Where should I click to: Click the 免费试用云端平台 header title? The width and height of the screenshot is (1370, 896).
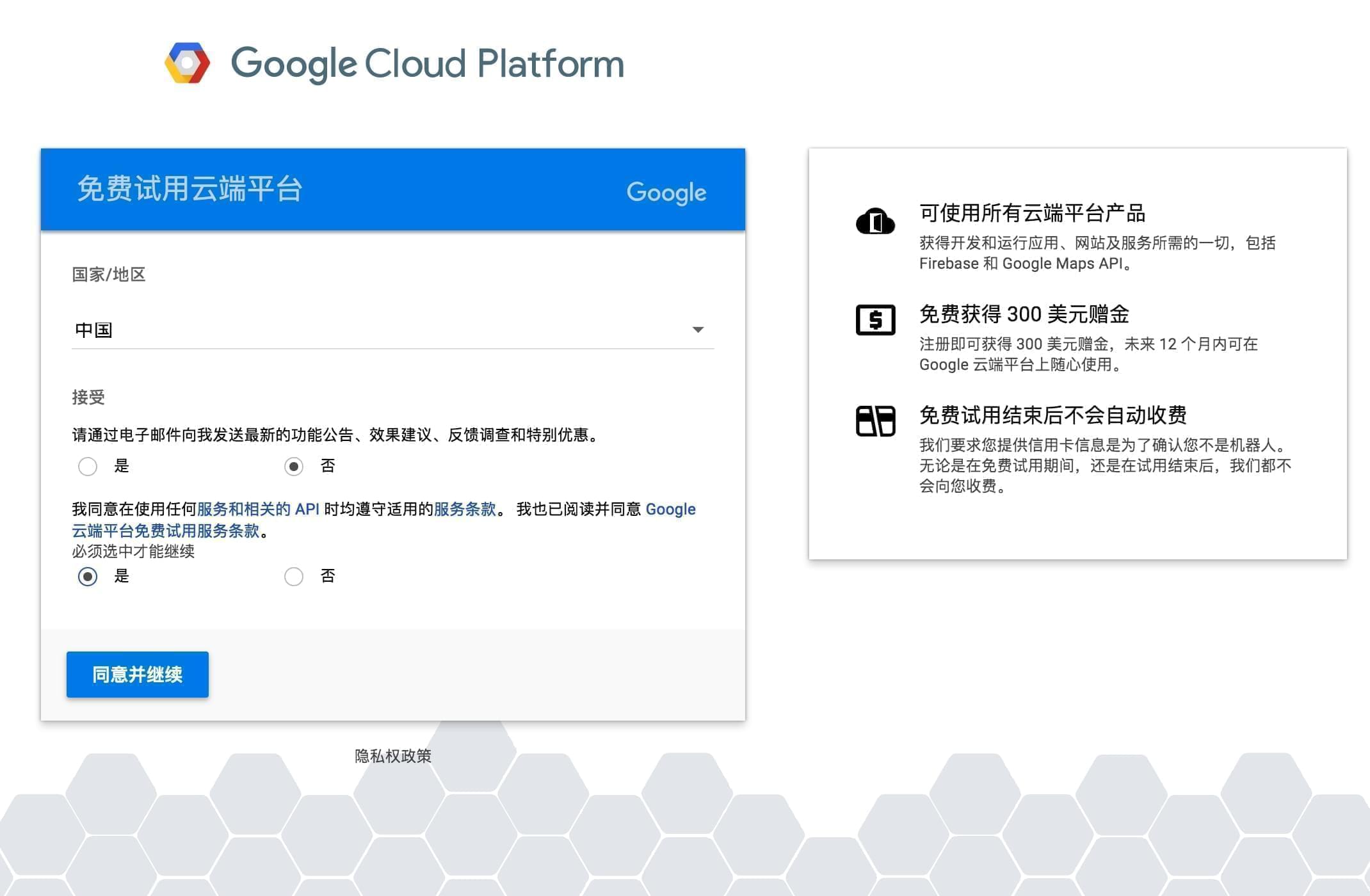[189, 189]
